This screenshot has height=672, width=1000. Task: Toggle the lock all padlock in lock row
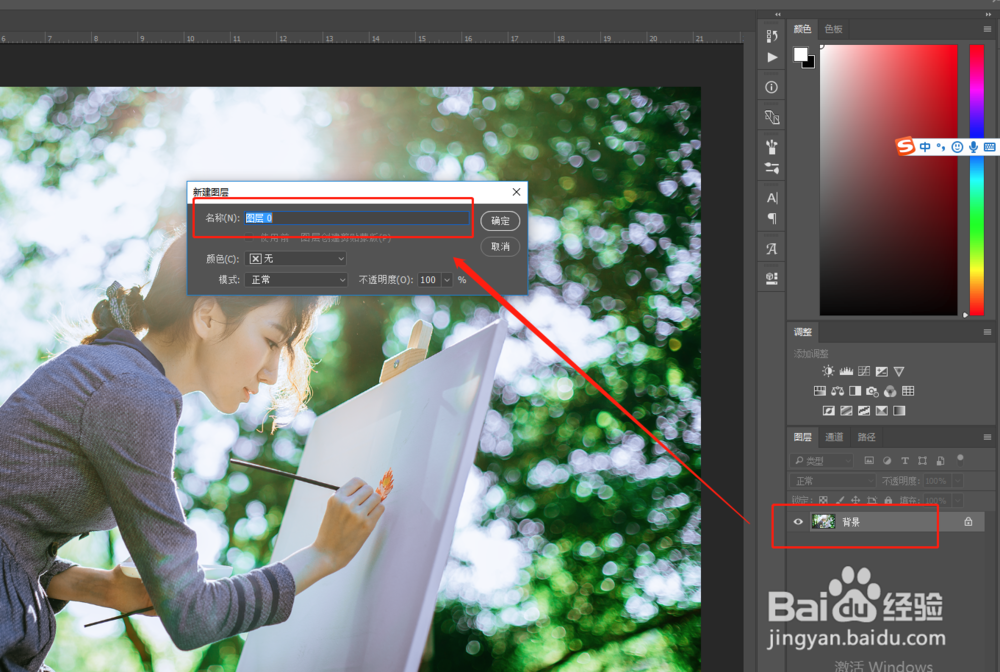[888, 500]
